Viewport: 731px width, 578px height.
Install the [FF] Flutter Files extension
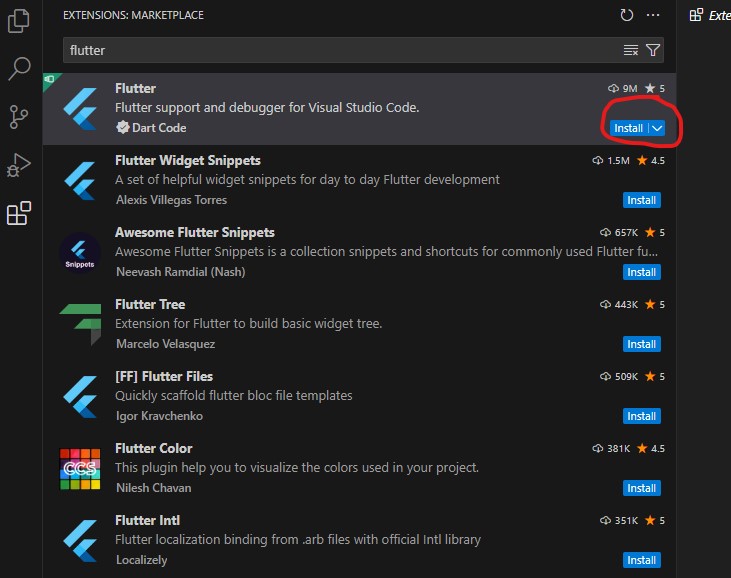click(x=641, y=416)
